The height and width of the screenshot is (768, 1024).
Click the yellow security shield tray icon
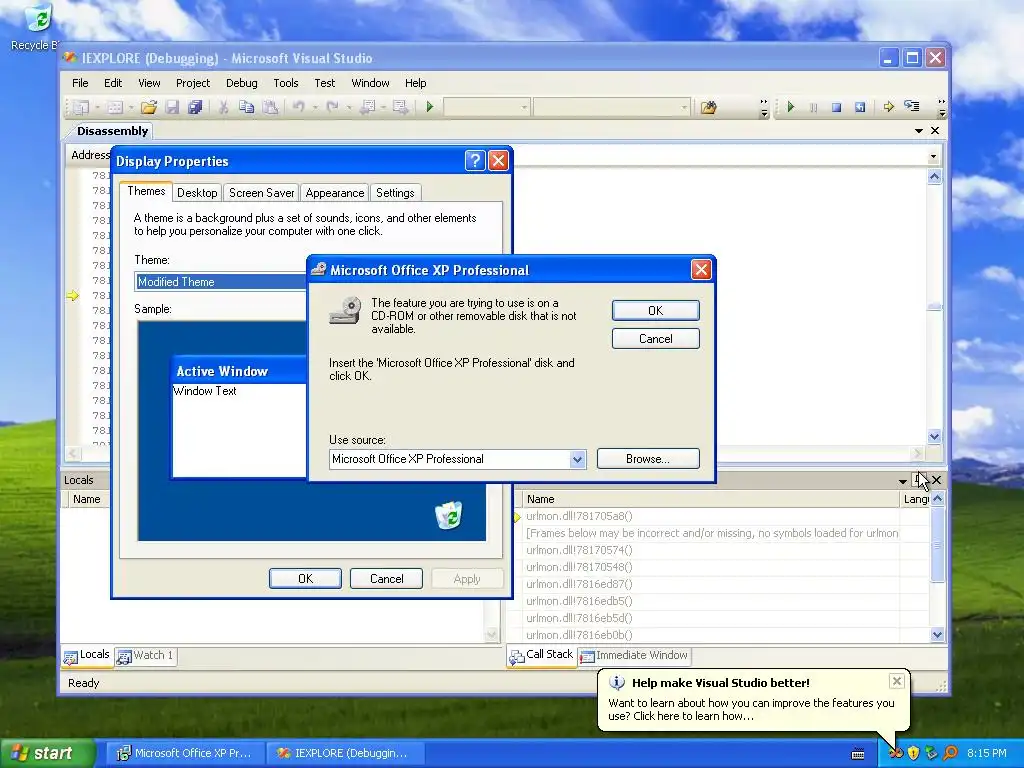tap(914, 753)
